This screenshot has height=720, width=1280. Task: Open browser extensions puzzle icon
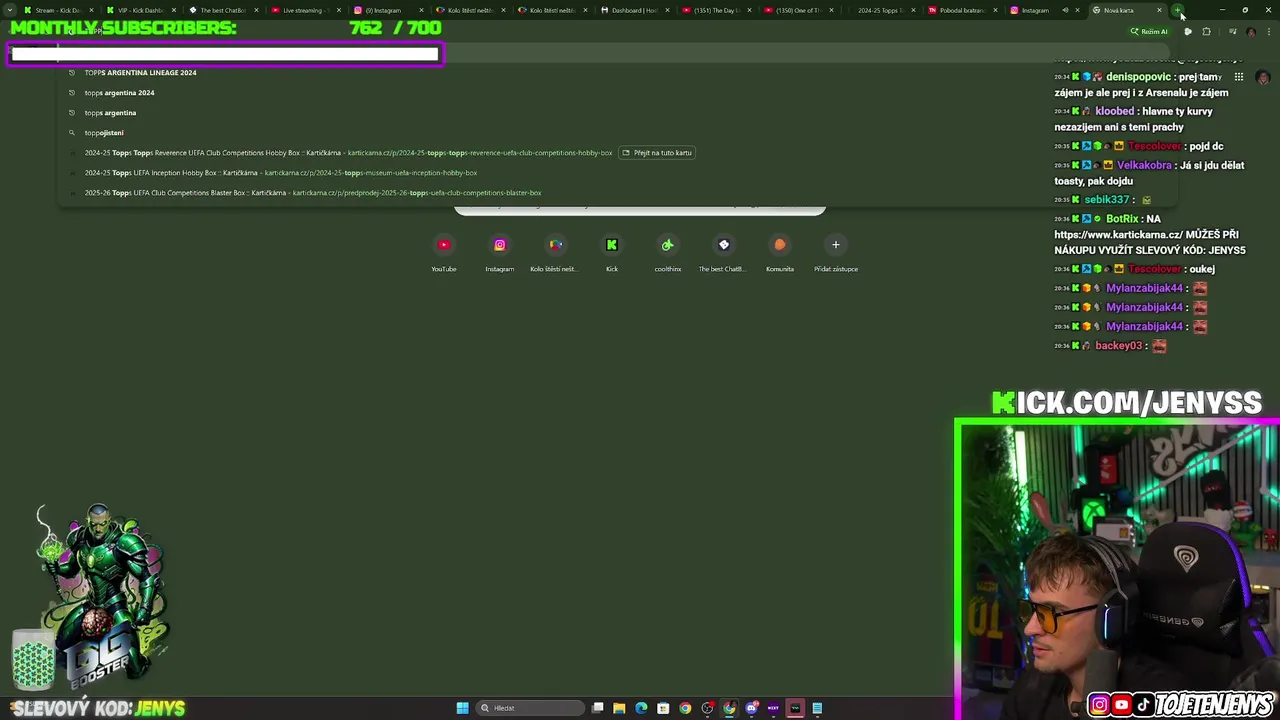(1207, 32)
